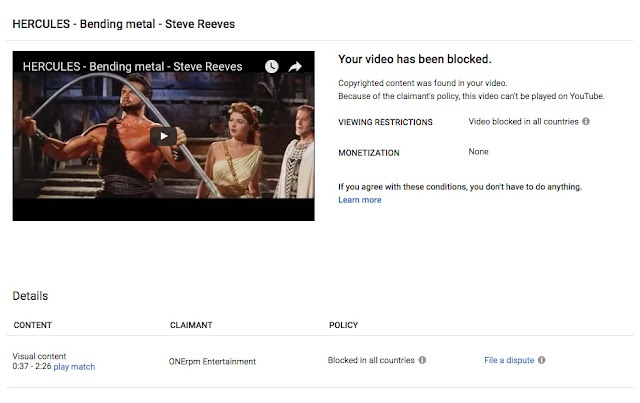The image size is (640, 403).
Task: Click the CLAIMANT column header
Action: (x=191, y=325)
